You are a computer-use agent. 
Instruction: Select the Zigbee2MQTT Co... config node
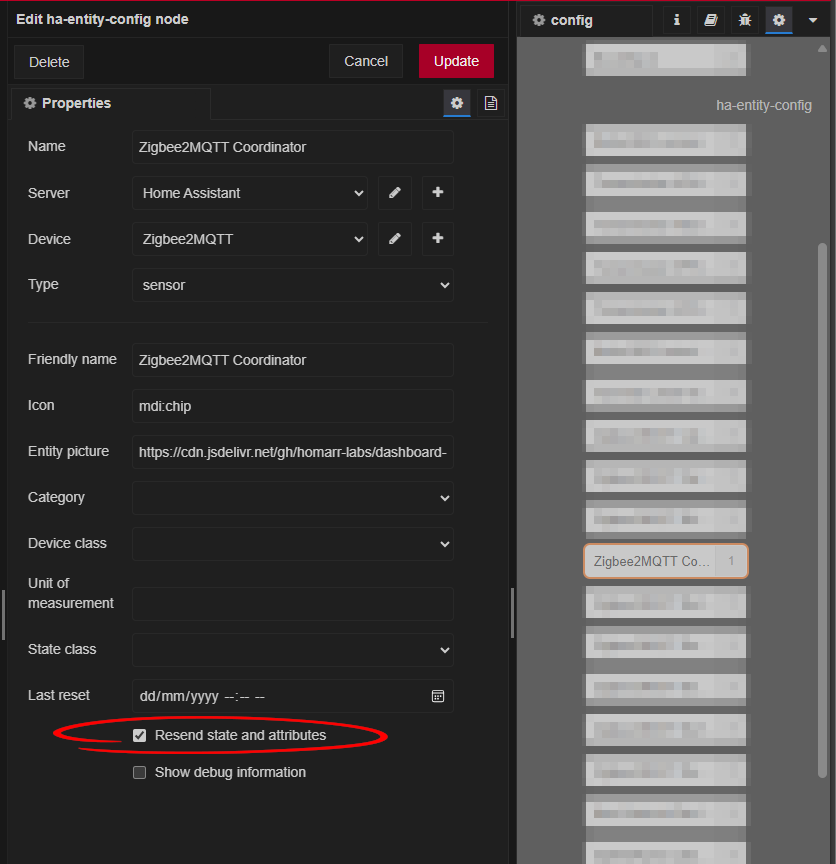[x=666, y=561]
